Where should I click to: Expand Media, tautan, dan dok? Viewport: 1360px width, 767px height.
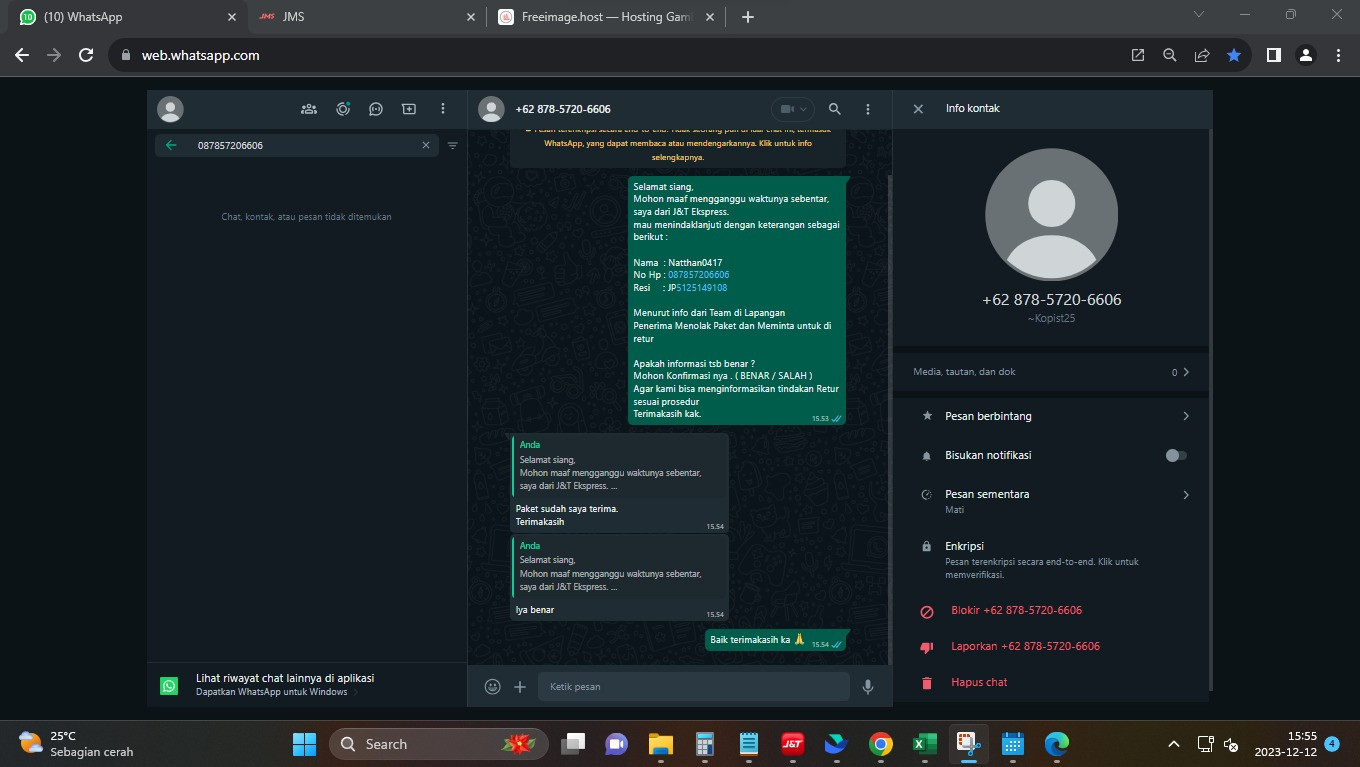(1051, 372)
